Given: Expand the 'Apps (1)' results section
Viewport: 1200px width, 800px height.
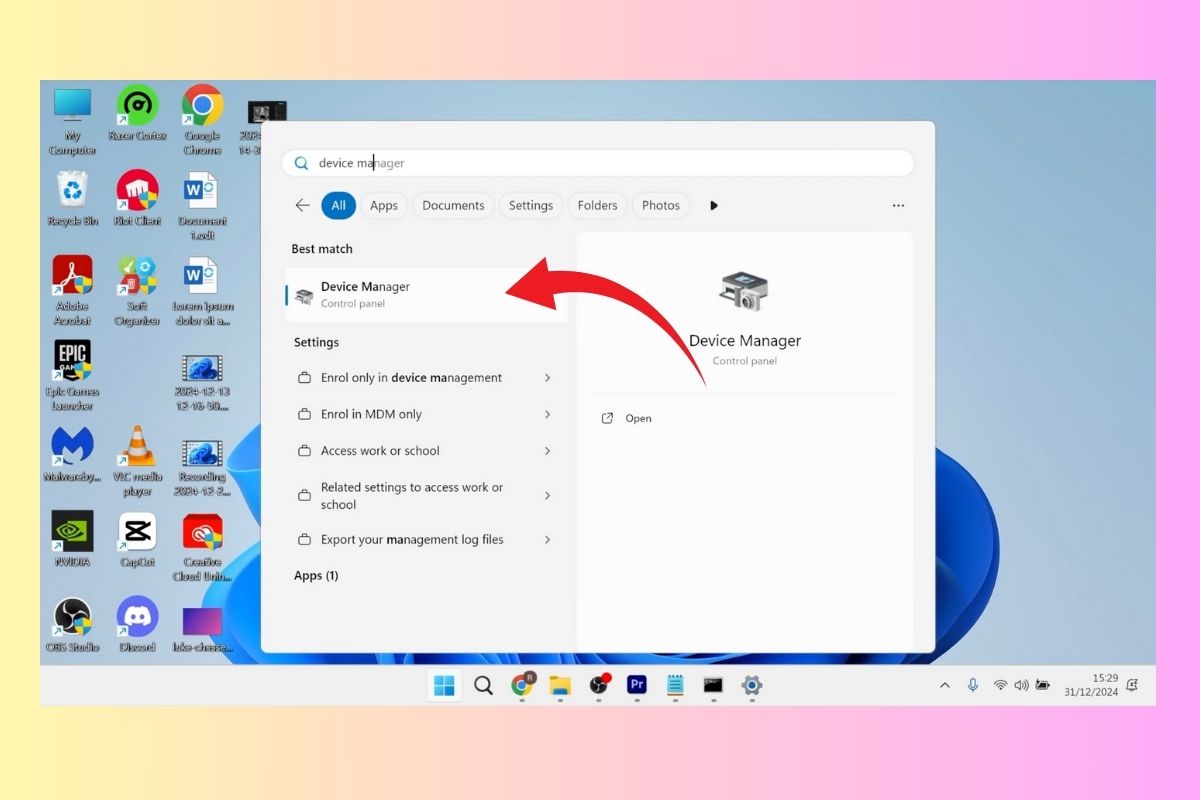Looking at the screenshot, I should (316, 576).
